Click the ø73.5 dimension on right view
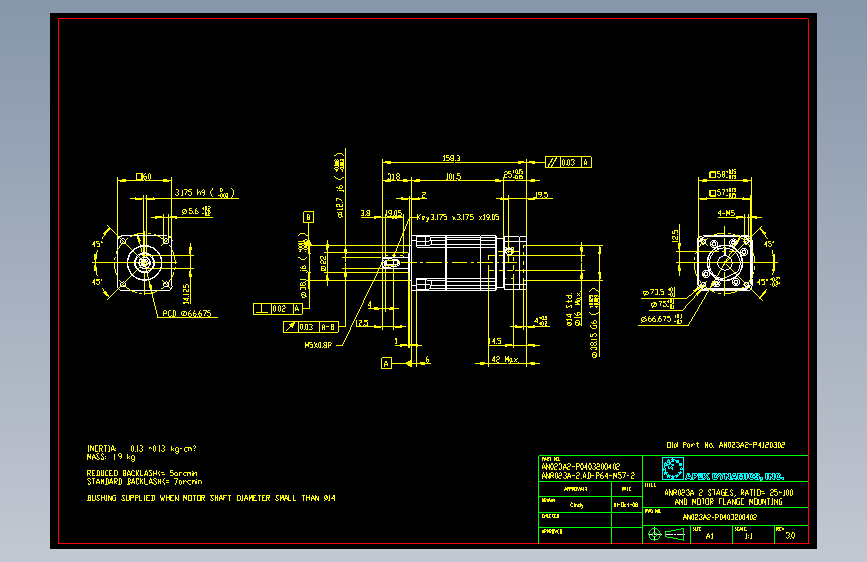 [659, 292]
